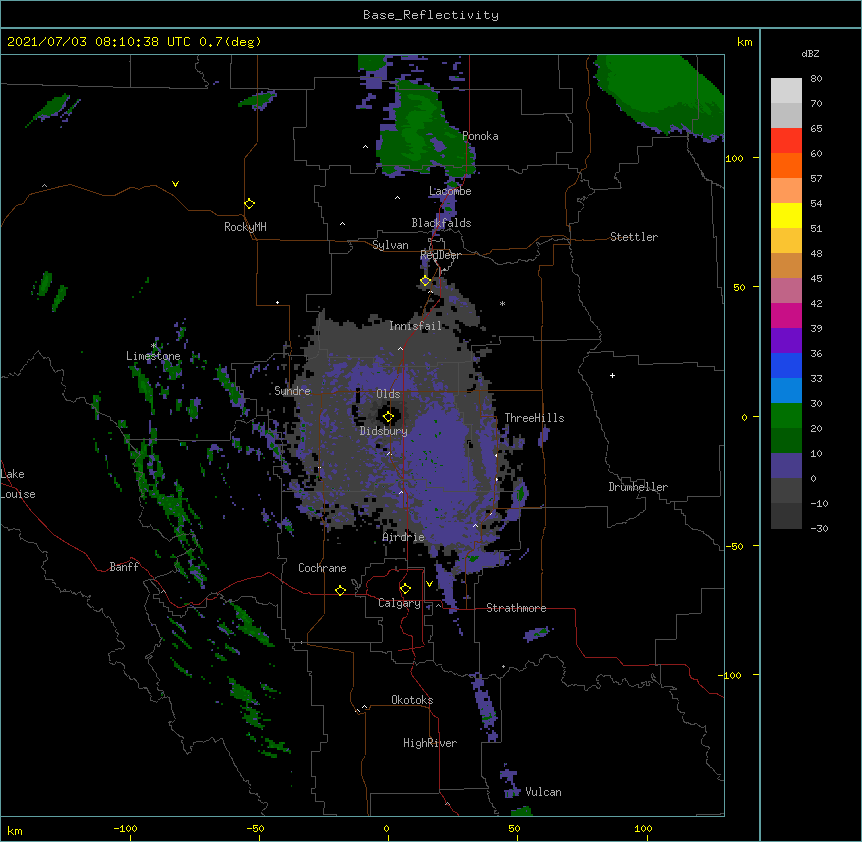Pick the bright blue 33-36 dBZ legend color

(x=786, y=365)
